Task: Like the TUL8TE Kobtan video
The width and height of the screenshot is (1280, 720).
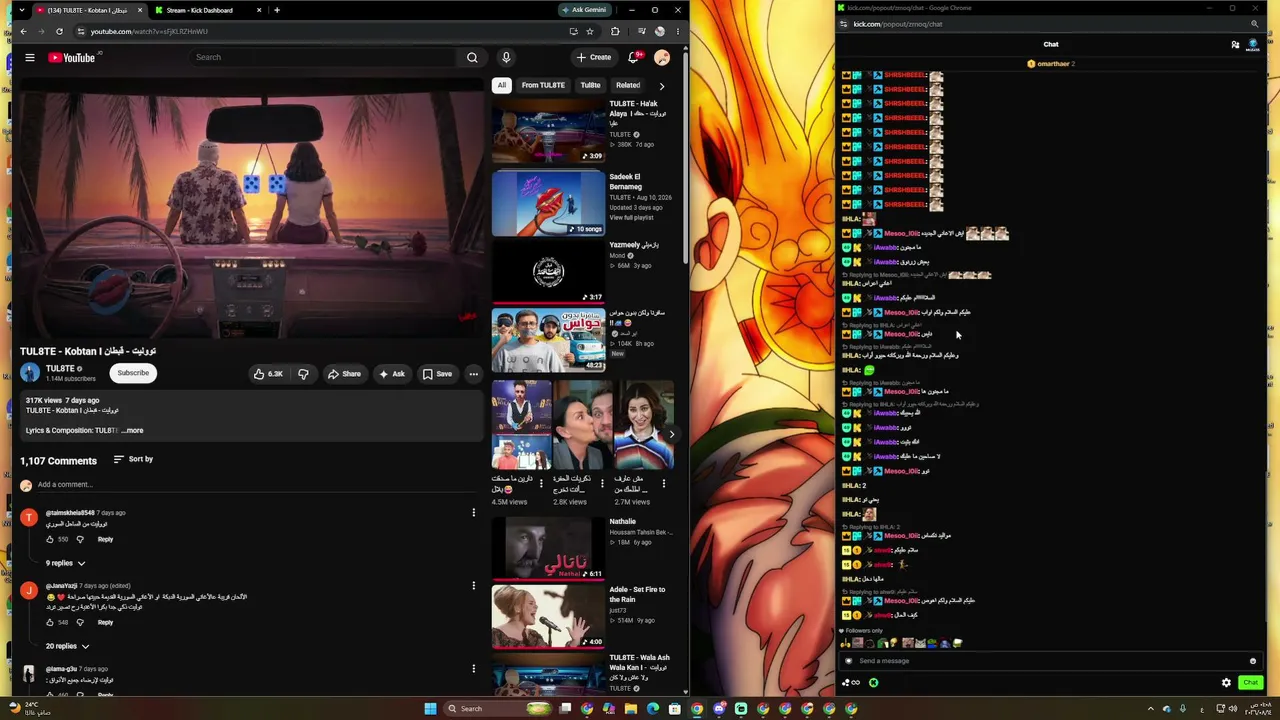Action: [x=268, y=374]
